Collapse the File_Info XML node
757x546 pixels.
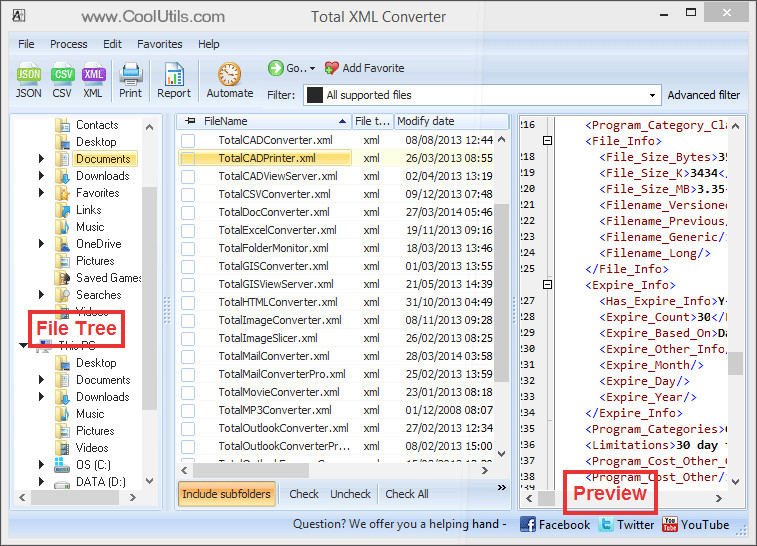(x=547, y=140)
